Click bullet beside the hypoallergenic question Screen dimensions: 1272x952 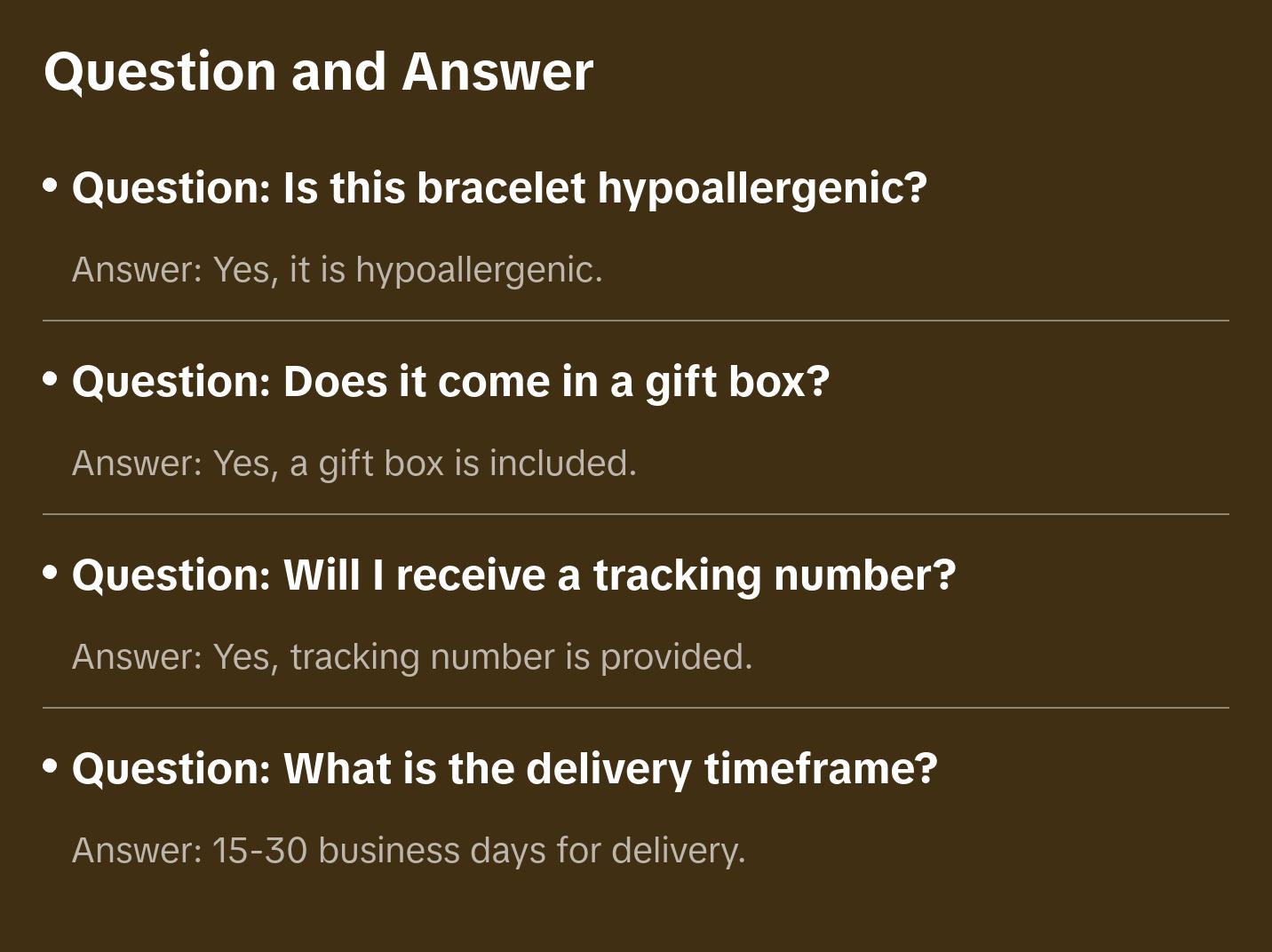coord(51,186)
